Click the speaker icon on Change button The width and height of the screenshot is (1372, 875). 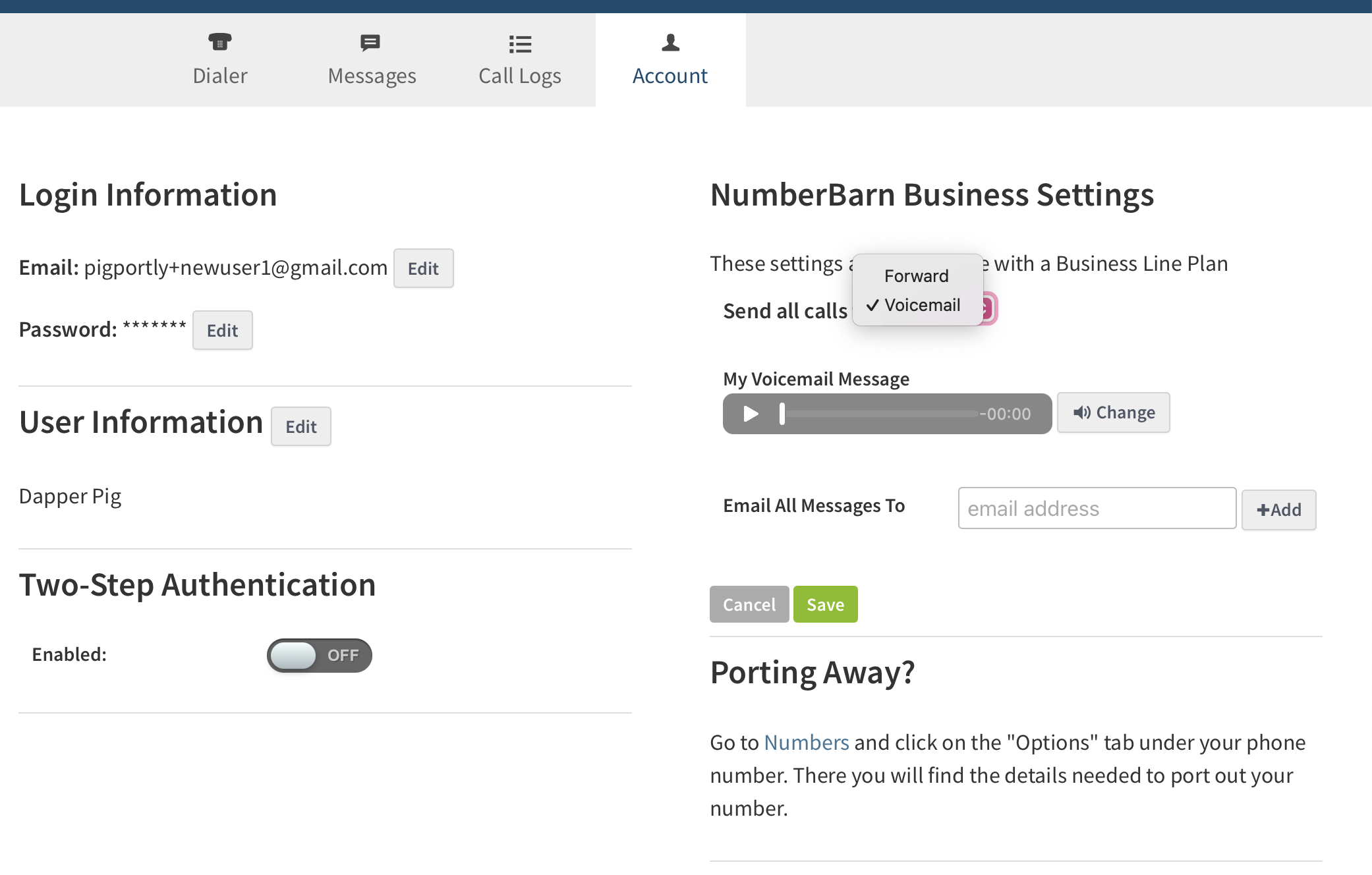[1081, 412]
